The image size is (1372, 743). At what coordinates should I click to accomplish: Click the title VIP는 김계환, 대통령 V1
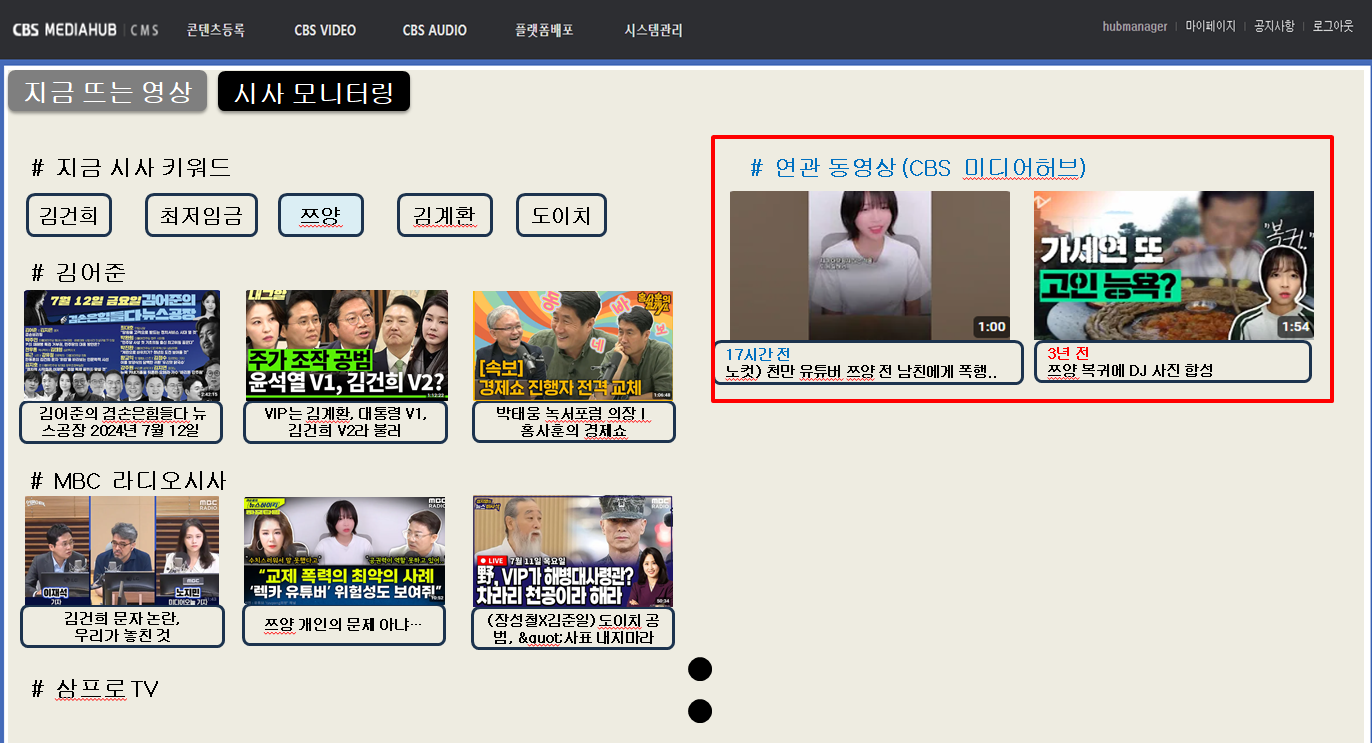tap(345, 422)
